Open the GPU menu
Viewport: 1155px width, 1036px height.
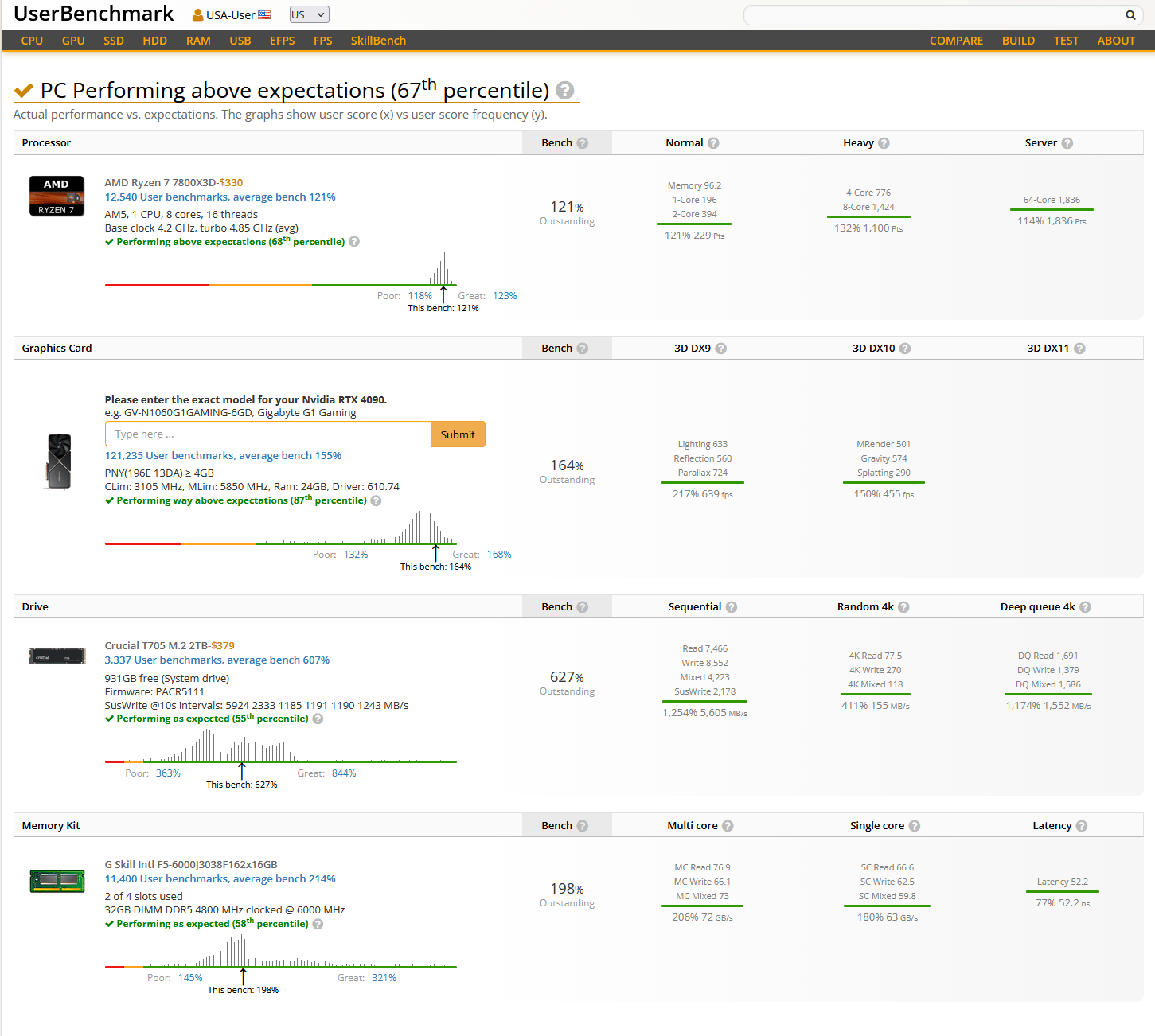pyautogui.click(x=73, y=41)
